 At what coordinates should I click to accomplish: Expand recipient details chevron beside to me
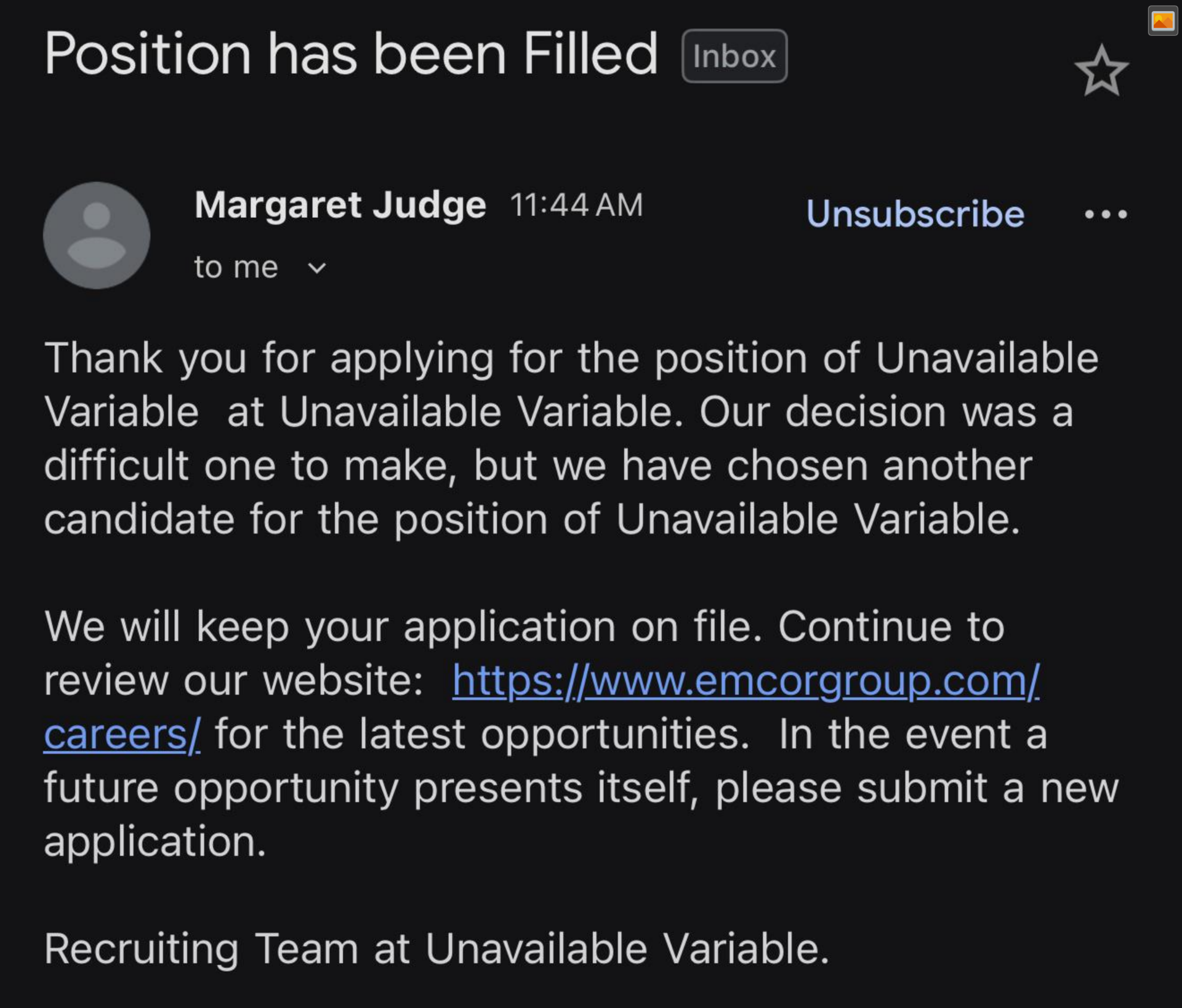(316, 268)
